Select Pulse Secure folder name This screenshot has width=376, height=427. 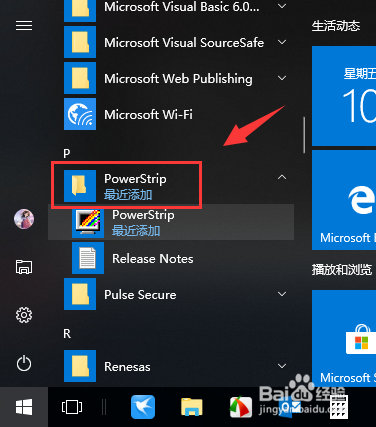coord(140,295)
